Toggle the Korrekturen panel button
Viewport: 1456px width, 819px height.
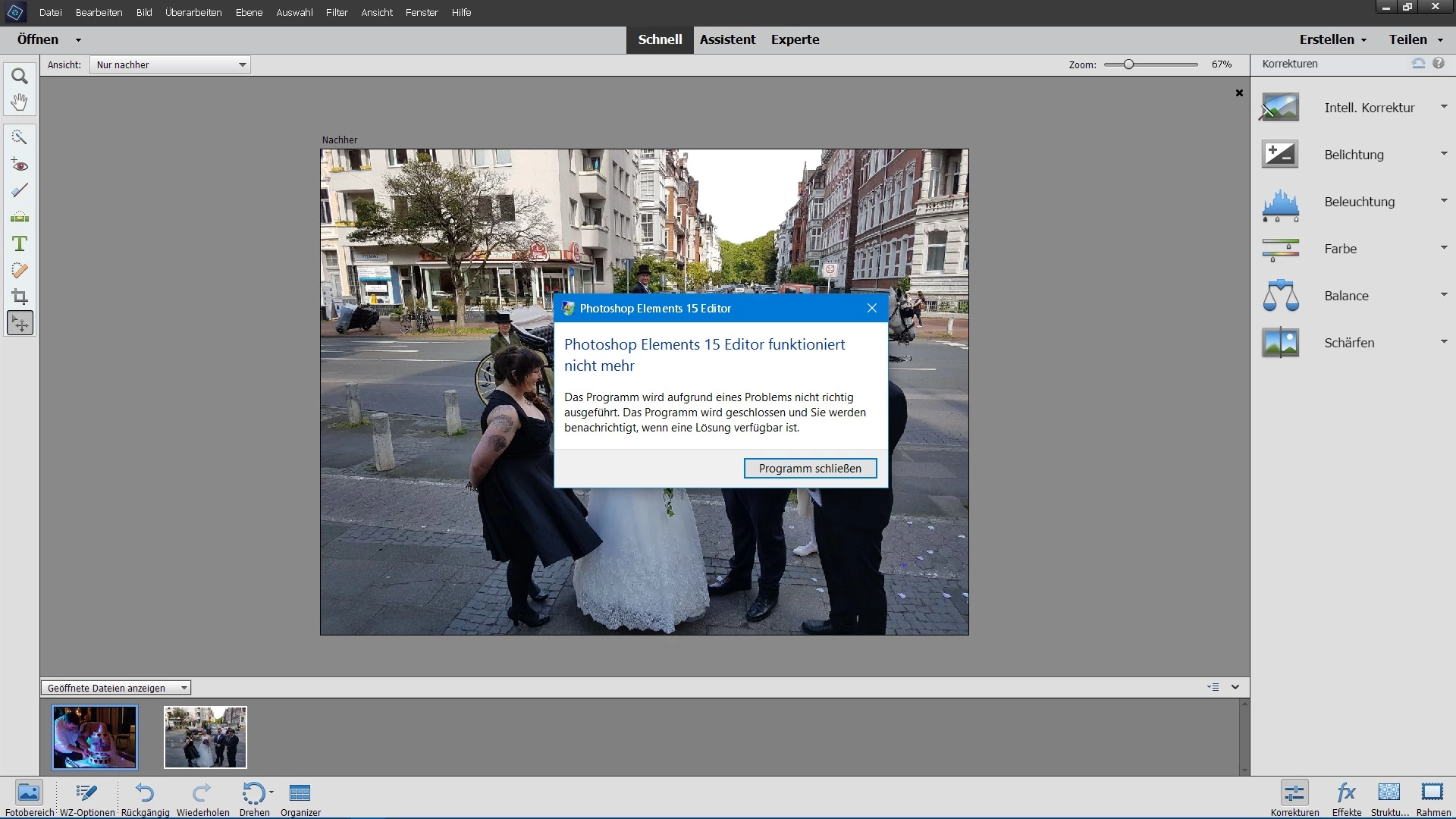[1294, 793]
